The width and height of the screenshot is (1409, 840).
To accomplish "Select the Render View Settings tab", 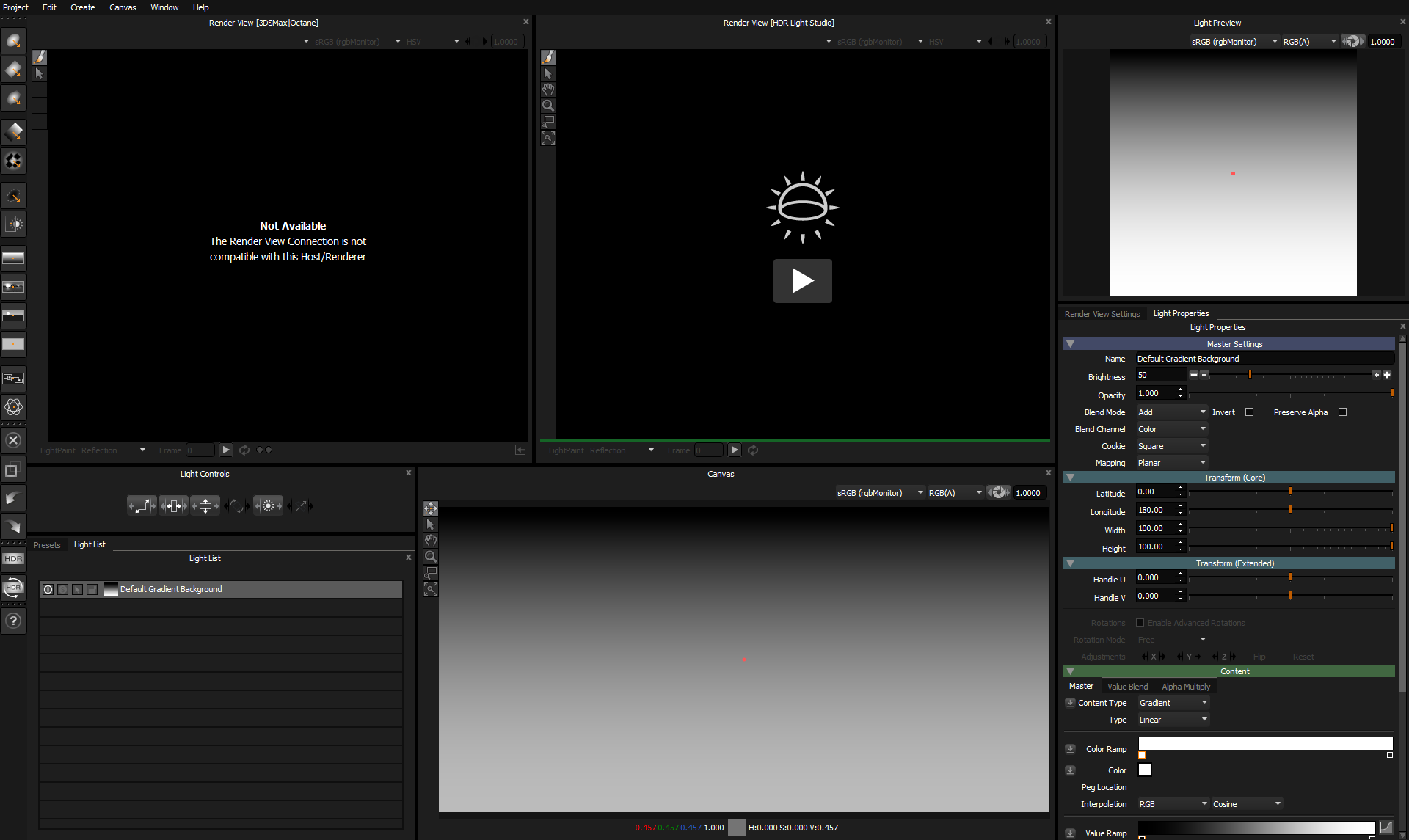I will point(1102,313).
